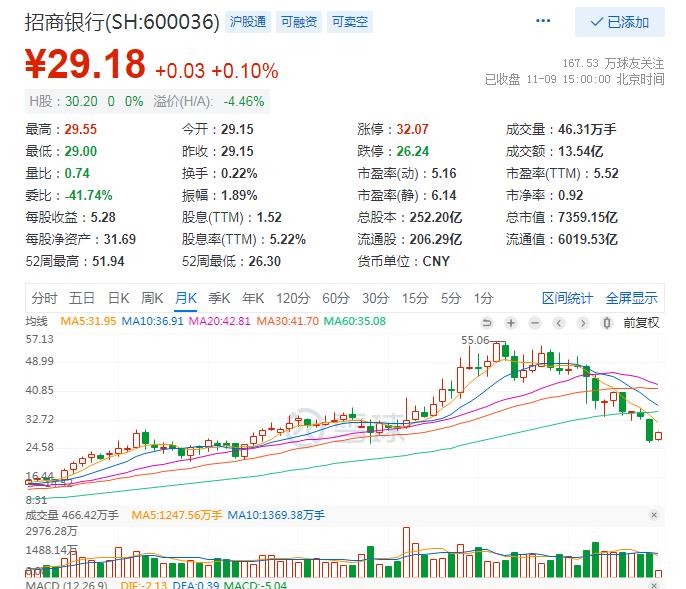Click the 55.06 peak price label on chart
This screenshot has height=589, width=686.
pos(475,340)
